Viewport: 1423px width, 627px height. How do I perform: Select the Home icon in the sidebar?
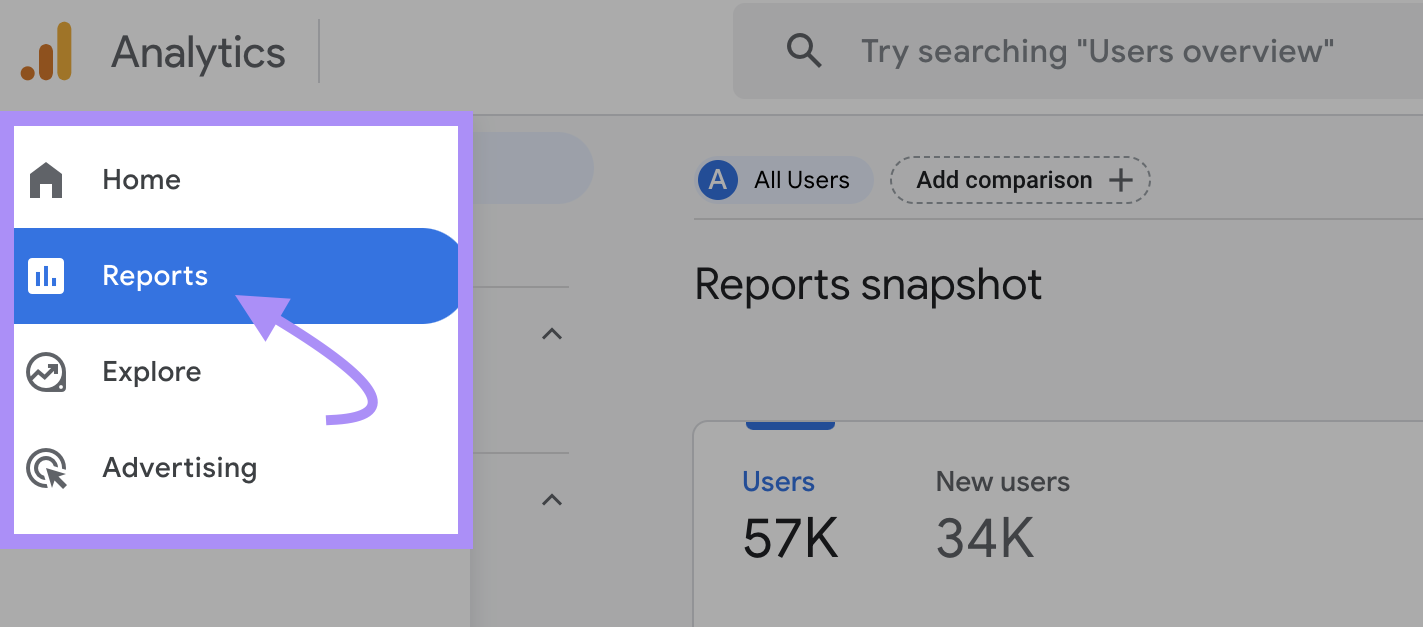pyautogui.click(x=46, y=179)
